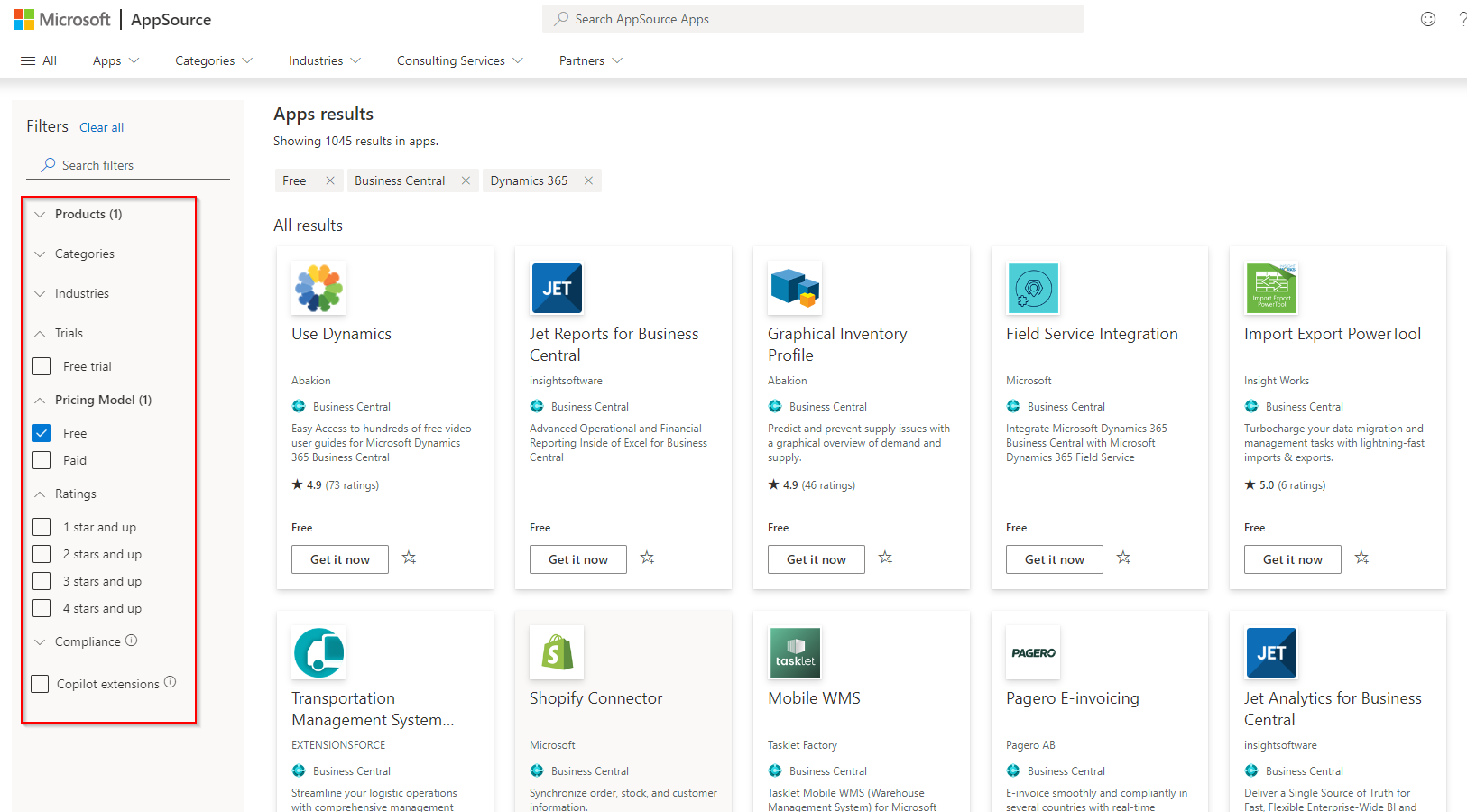
Task: Uncheck the Free pricing checkbox
Action: pyautogui.click(x=42, y=433)
